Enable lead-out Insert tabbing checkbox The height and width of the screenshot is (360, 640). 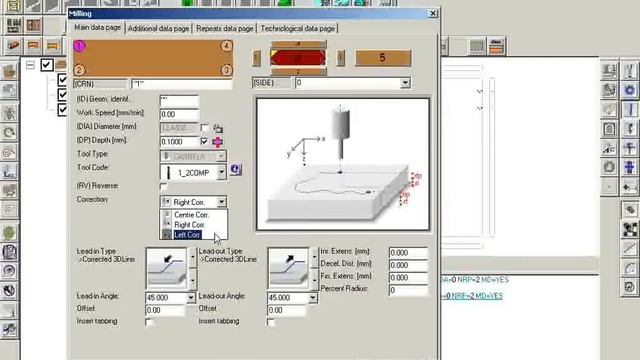271,322
